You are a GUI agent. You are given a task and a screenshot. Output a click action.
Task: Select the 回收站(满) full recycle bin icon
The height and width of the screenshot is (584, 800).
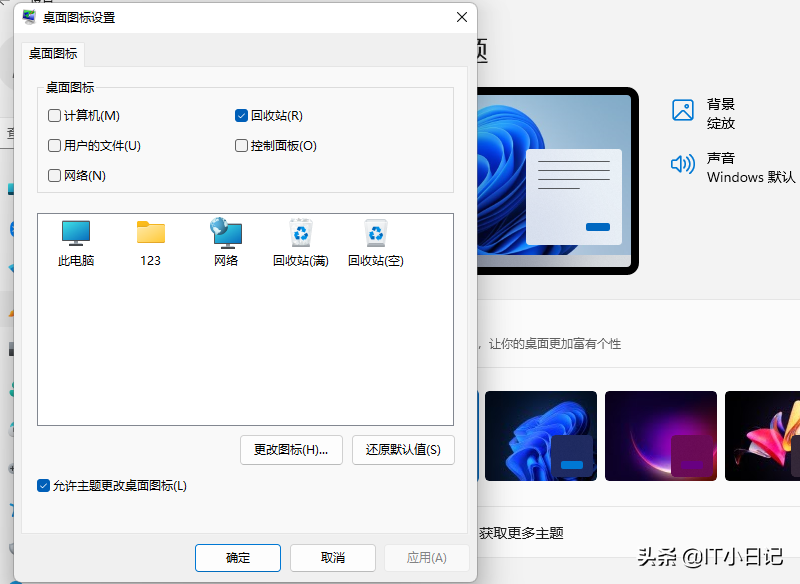tap(300, 234)
